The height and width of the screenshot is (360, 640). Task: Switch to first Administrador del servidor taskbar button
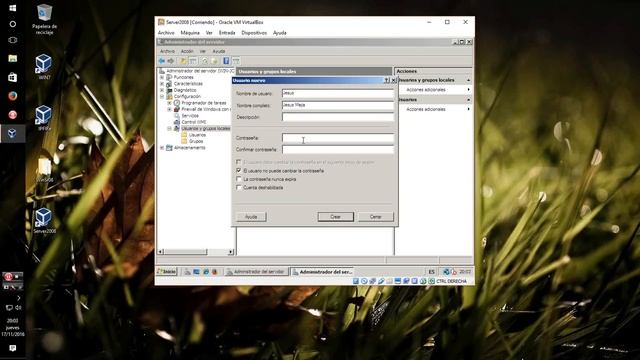click(256, 271)
